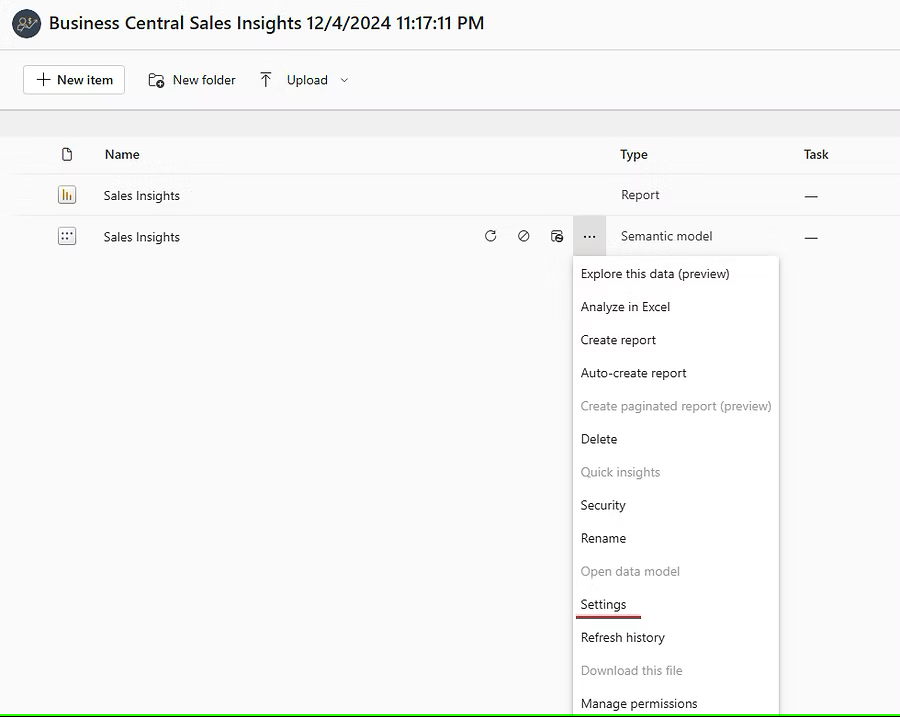The height and width of the screenshot is (717, 900).
Task: Click the New folder button
Action: click(192, 80)
